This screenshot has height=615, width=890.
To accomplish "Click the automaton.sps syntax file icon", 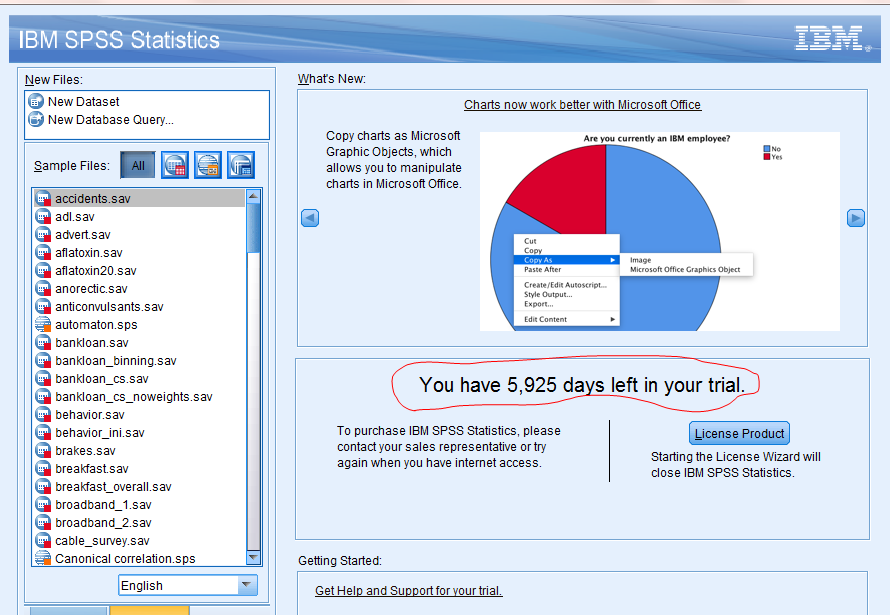I will (43, 325).
